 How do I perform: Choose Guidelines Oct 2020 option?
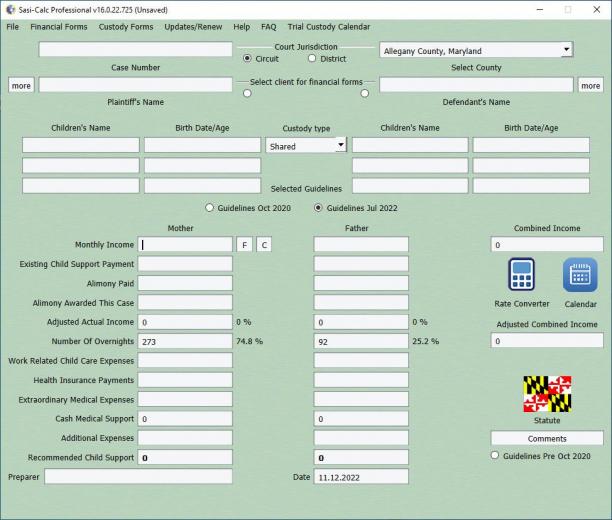[x=210, y=208]
